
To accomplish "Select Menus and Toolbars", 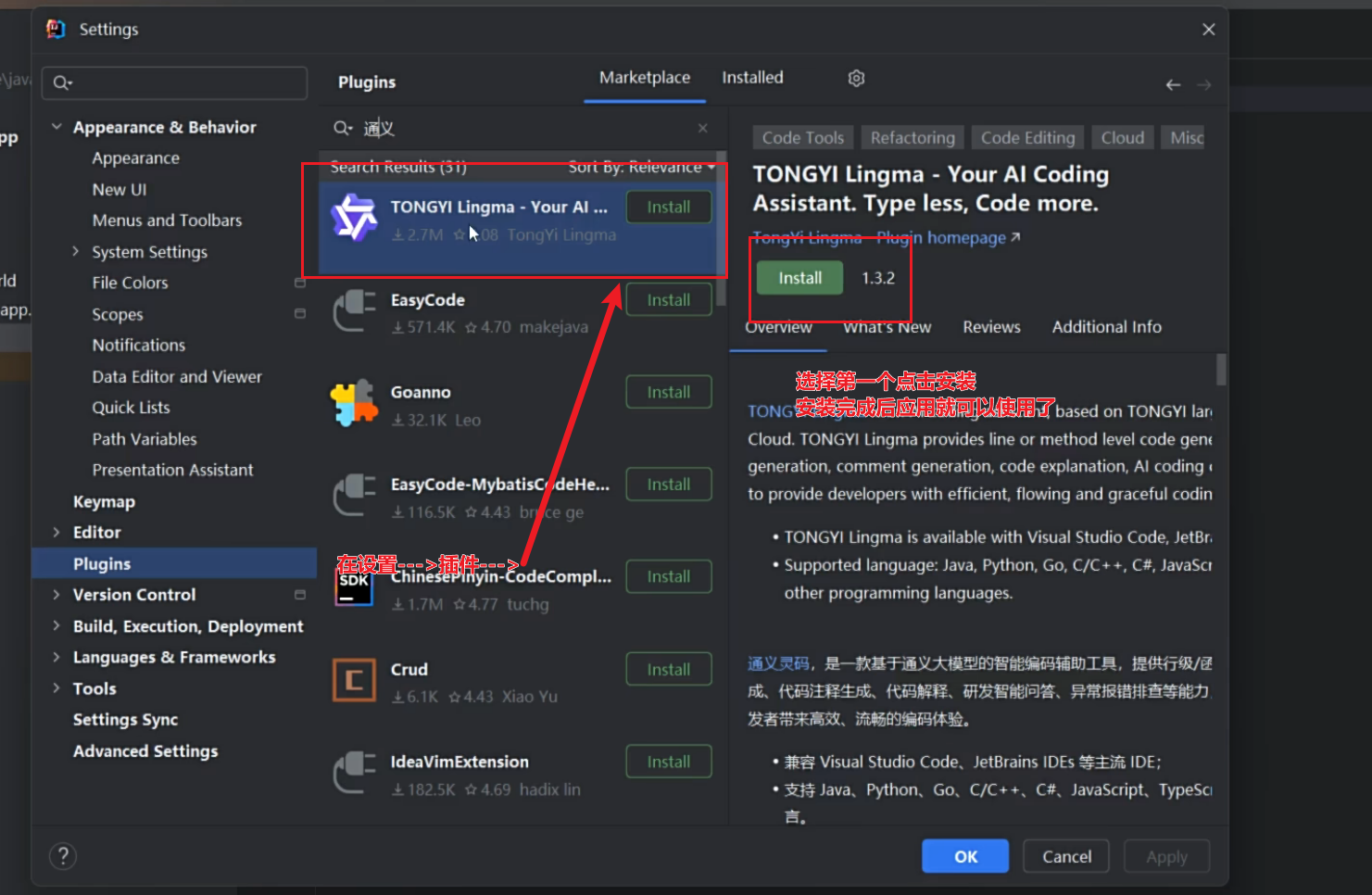I will 167,221.
